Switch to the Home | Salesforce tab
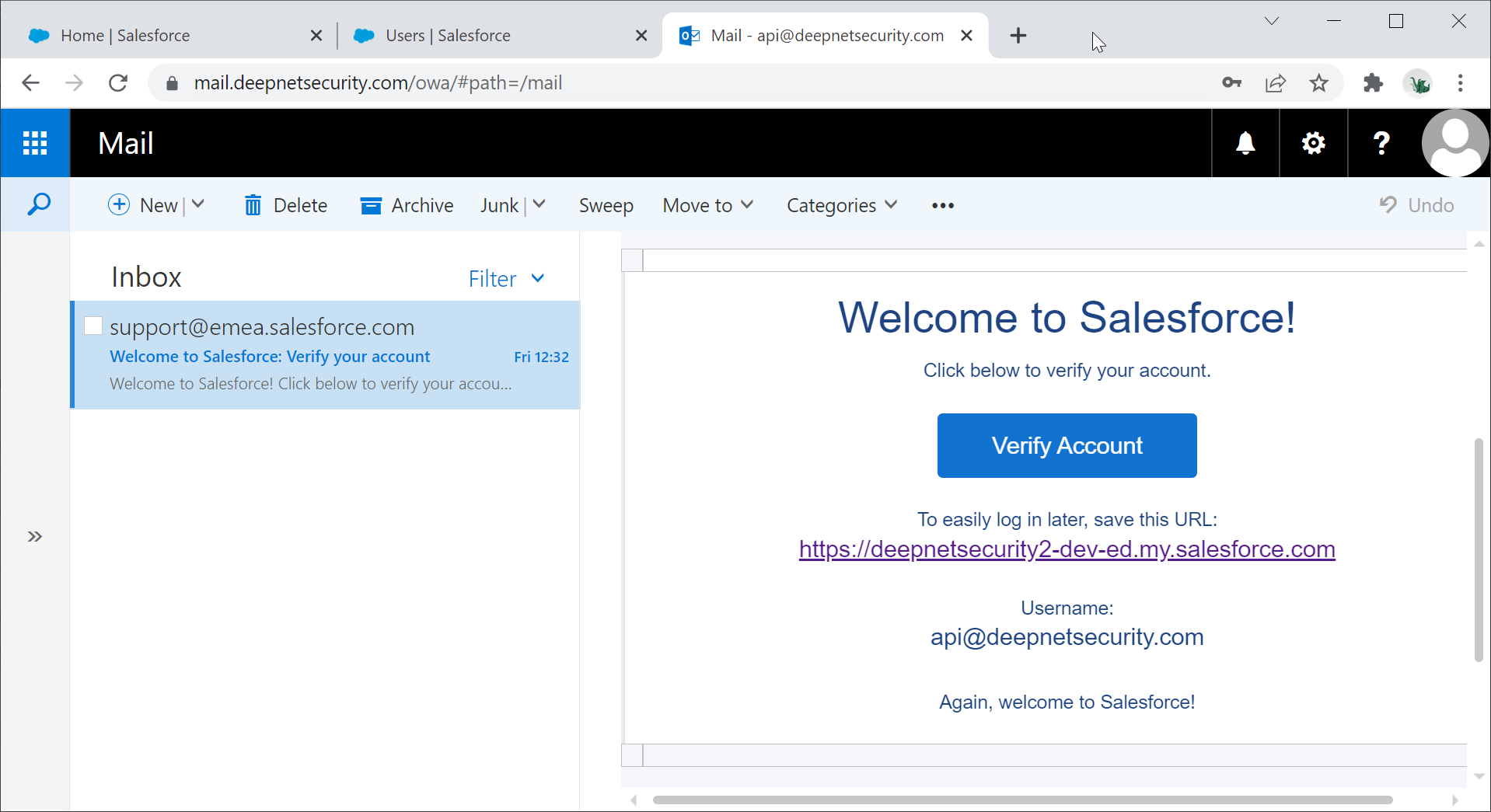Viewport: 1491px width, 812px height. tap(125, 36)
